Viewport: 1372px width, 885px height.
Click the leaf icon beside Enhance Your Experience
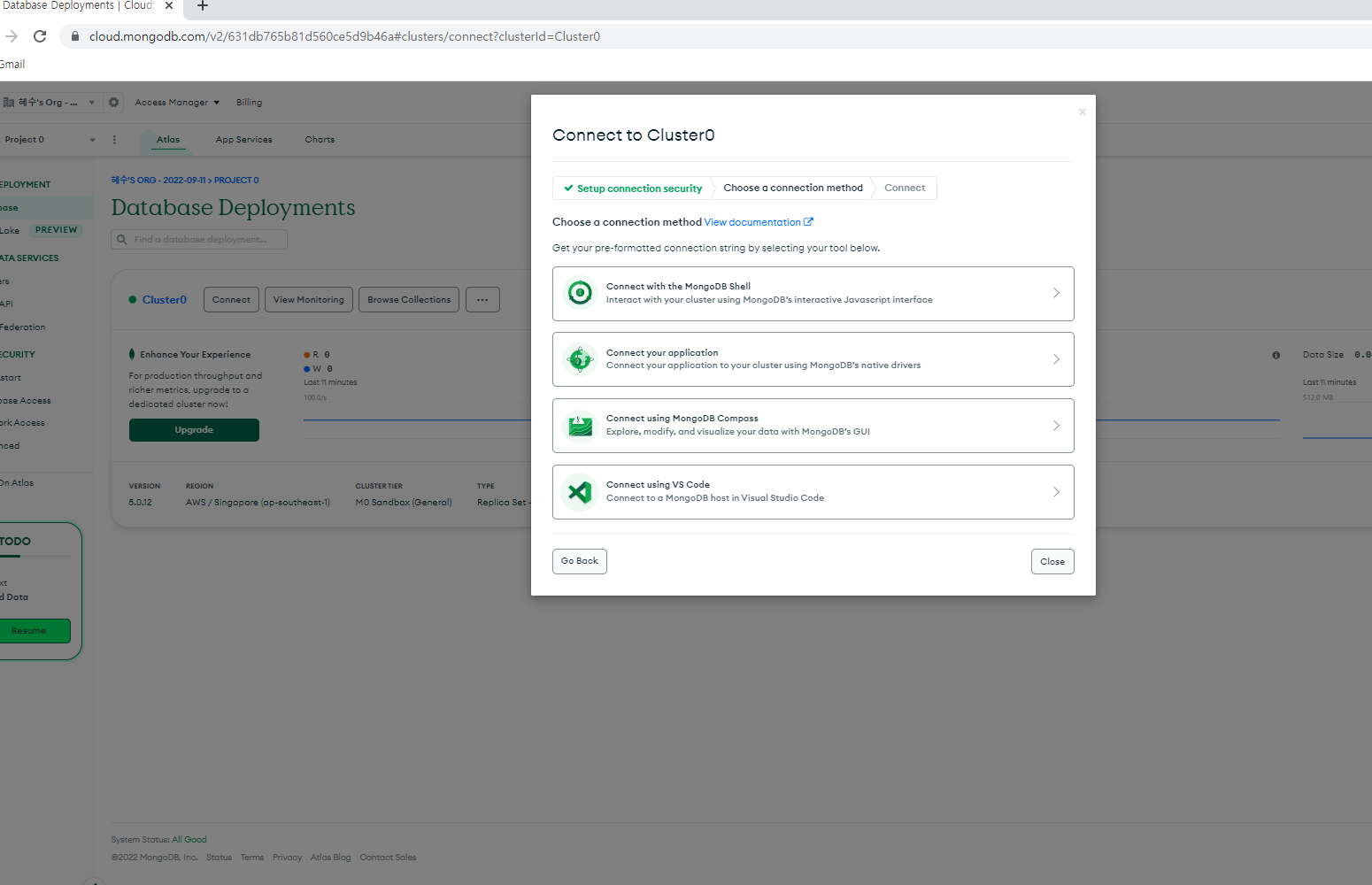tap(132, 354)
